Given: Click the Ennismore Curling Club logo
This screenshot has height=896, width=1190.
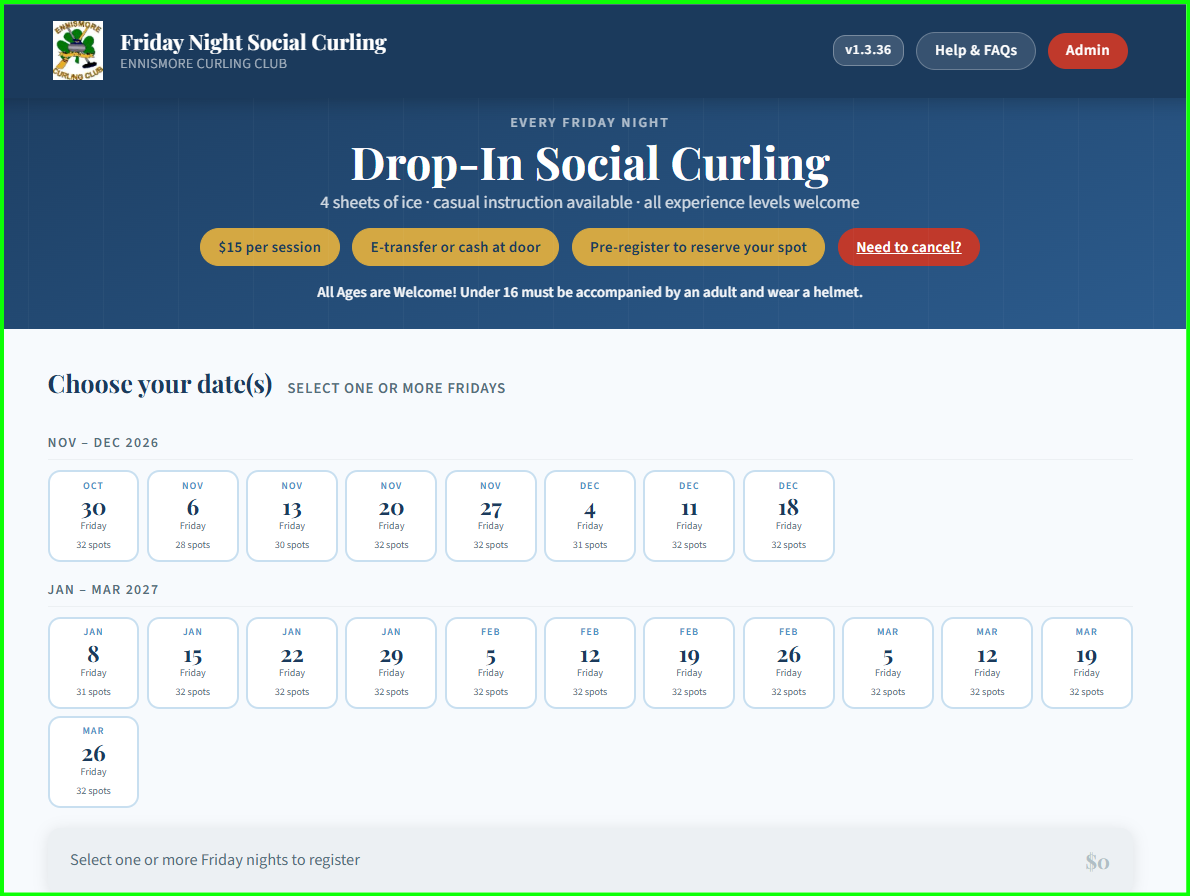Looking at the screenshot, I should click(x=77, y=50).
